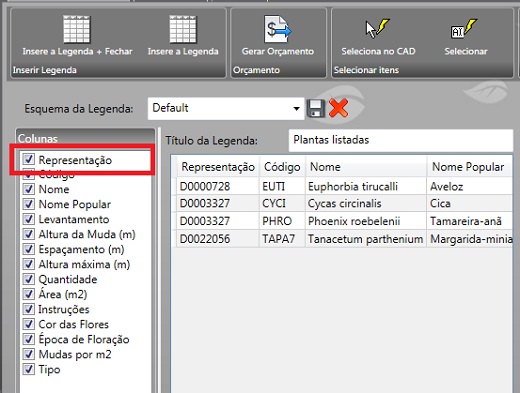Select the Euphorbia tirucalli row
520x393 pixels.
click(x=344, y=186)
